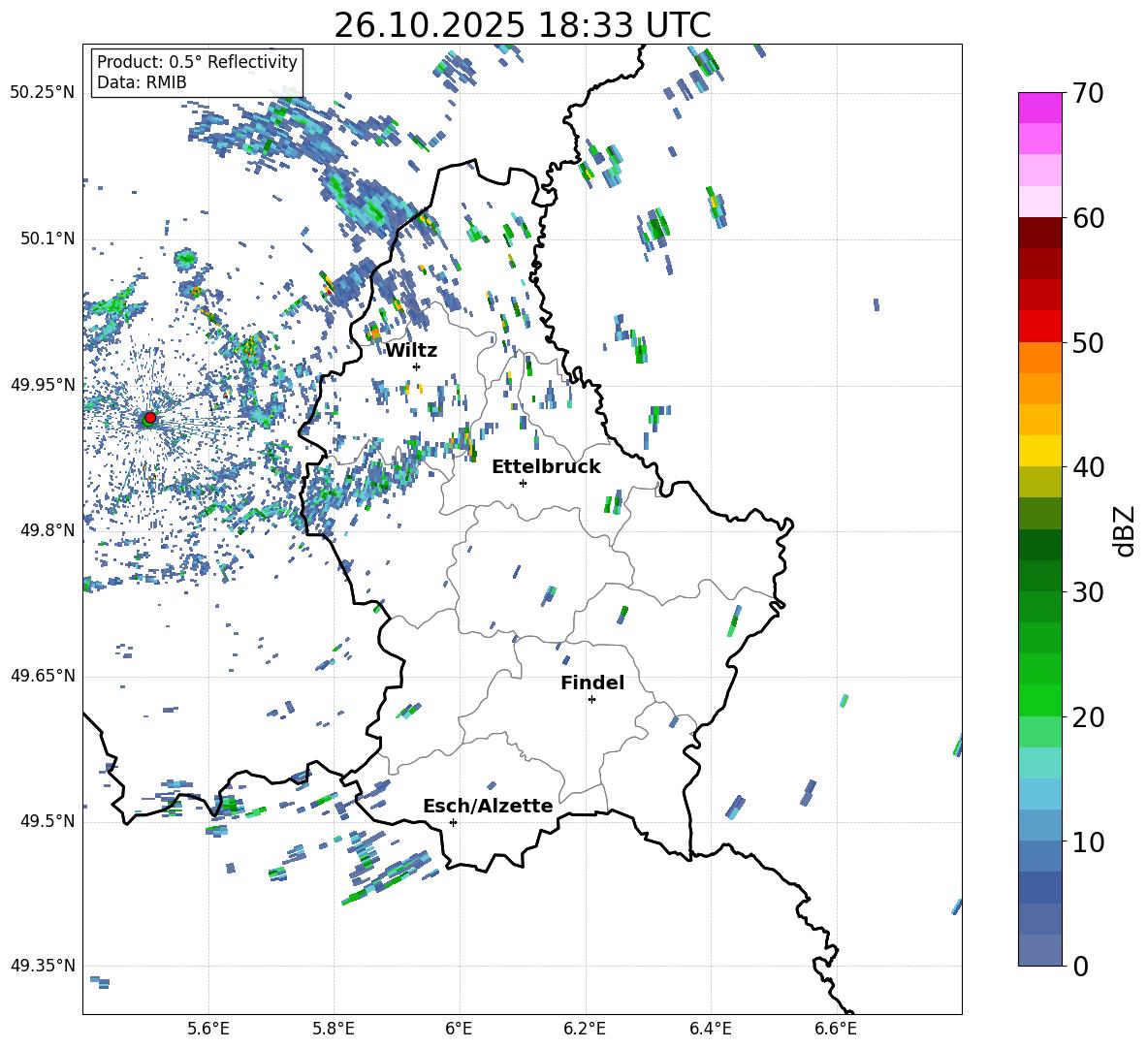This screenshot has height=1048, width=1148.
Task: Select the Wiltz city label
Action: pos(411,350)
